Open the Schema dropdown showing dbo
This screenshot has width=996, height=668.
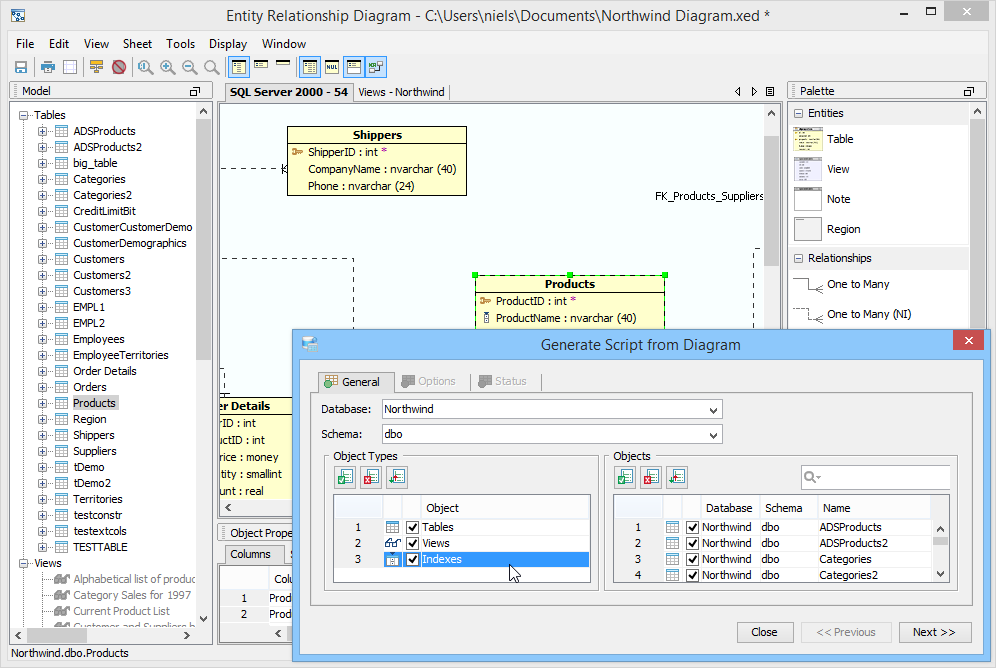713,435
